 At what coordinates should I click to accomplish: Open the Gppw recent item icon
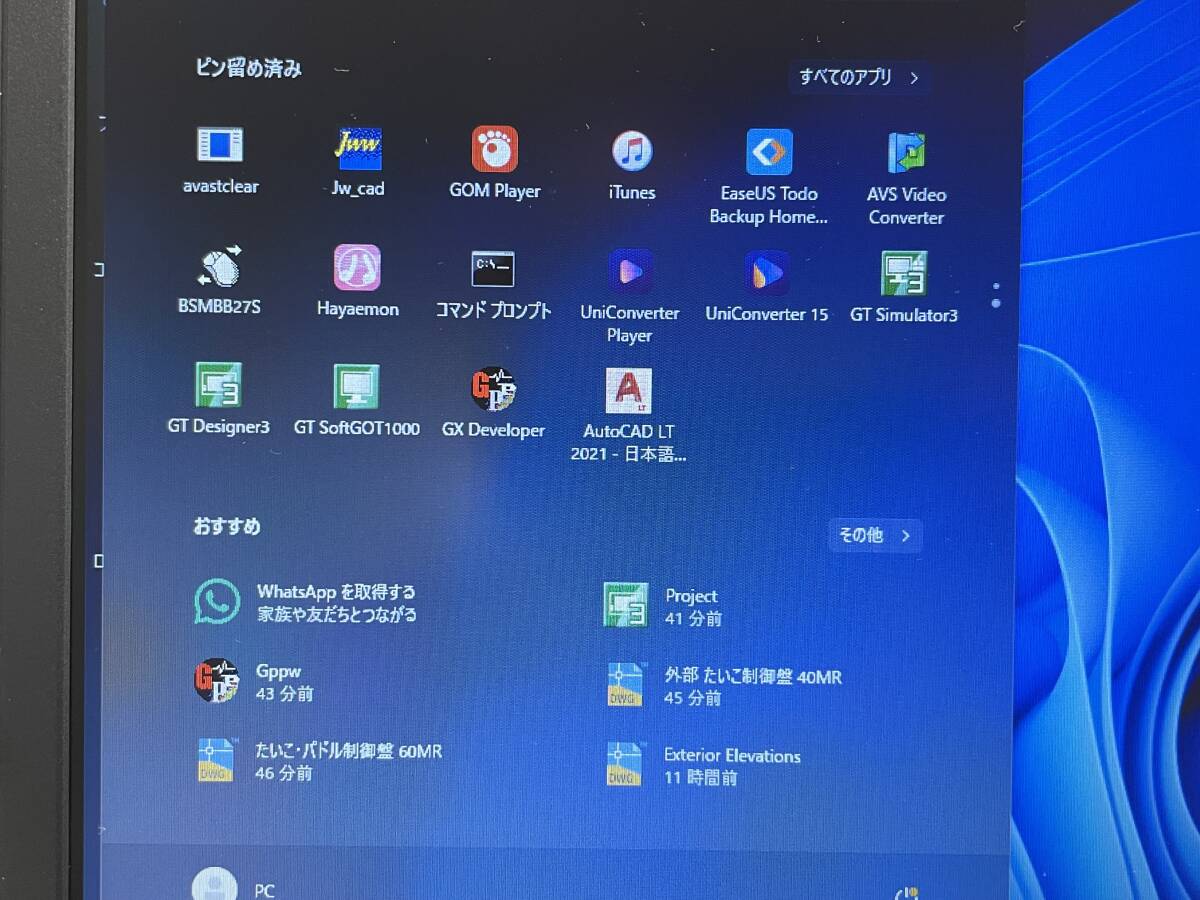(216, 681)
